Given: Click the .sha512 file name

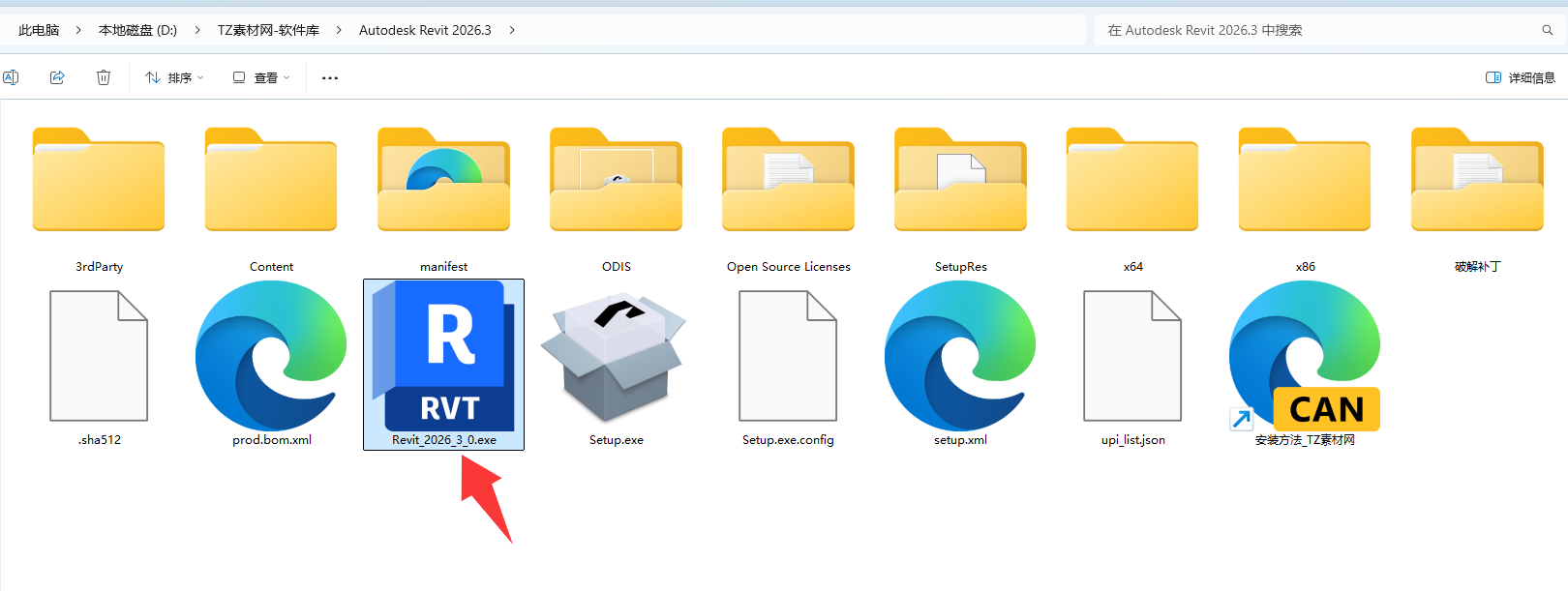Looking at the screenshot, I should pyautogui.click(x=99, y=440).
